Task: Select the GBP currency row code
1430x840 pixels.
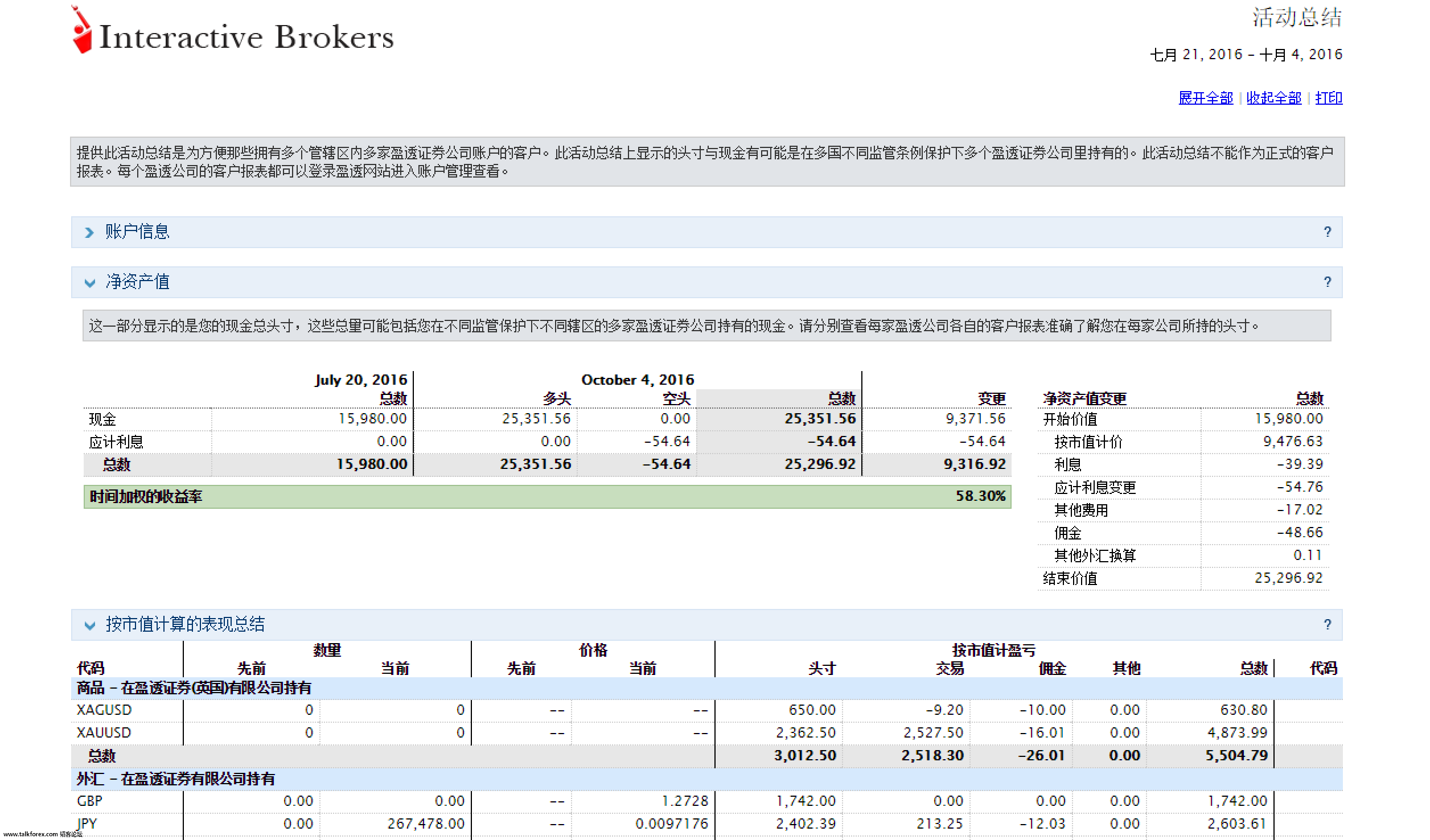Action: pyautogui.click(x=89, y=801)
